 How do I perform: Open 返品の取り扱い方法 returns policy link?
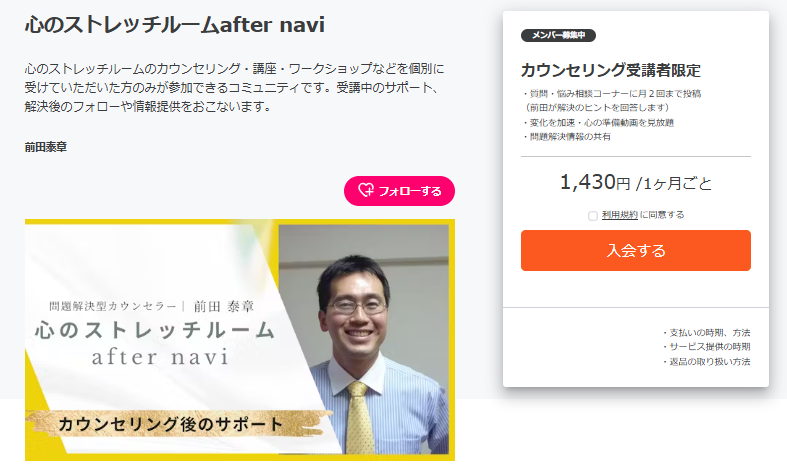pyautogui.click(x=707, y=362)
